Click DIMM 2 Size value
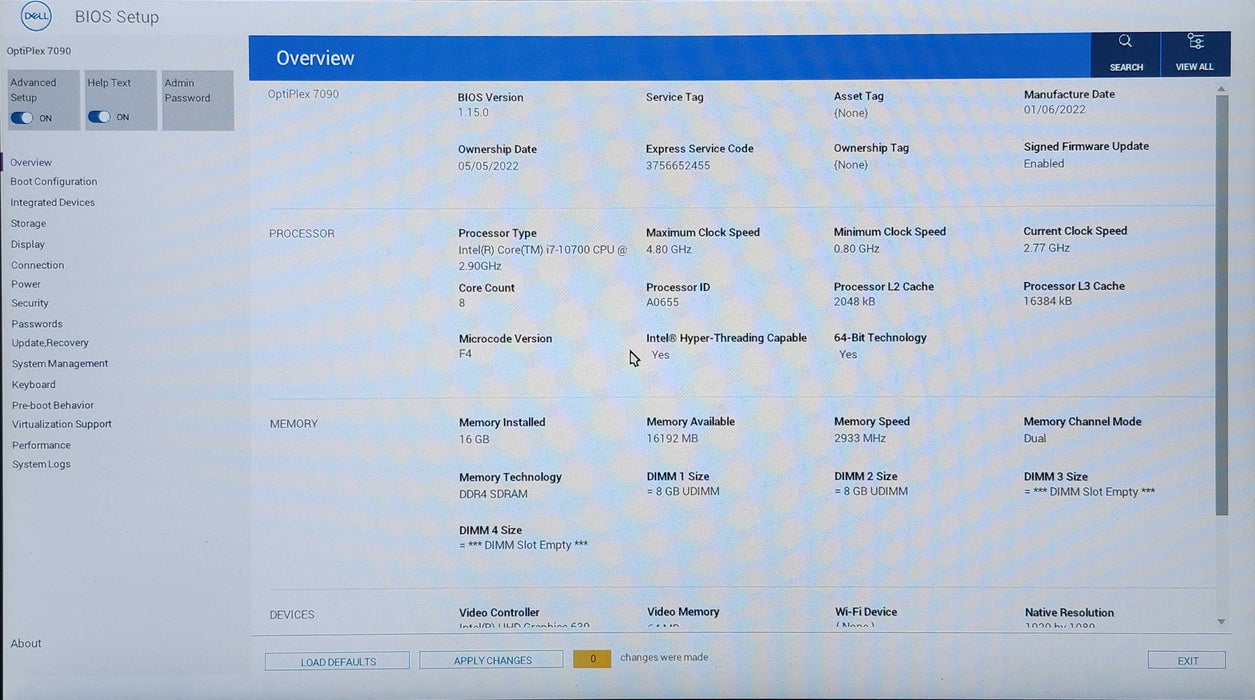This screenshot has width=1255, height=700. [871, 492]
